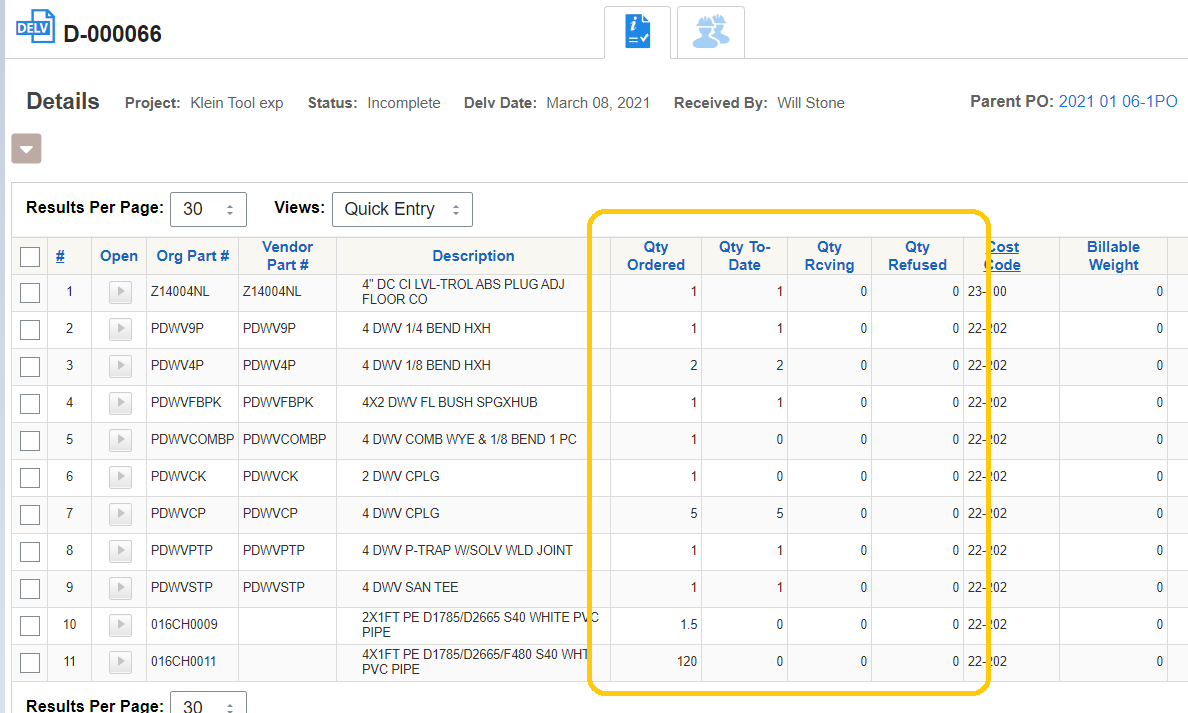Image resolution: width=1188 pixels, height=713 pixels.
Task: Click Qty Ordered value 1.5 in row 10
Action: pyautogui.click(x=688, y=625)
